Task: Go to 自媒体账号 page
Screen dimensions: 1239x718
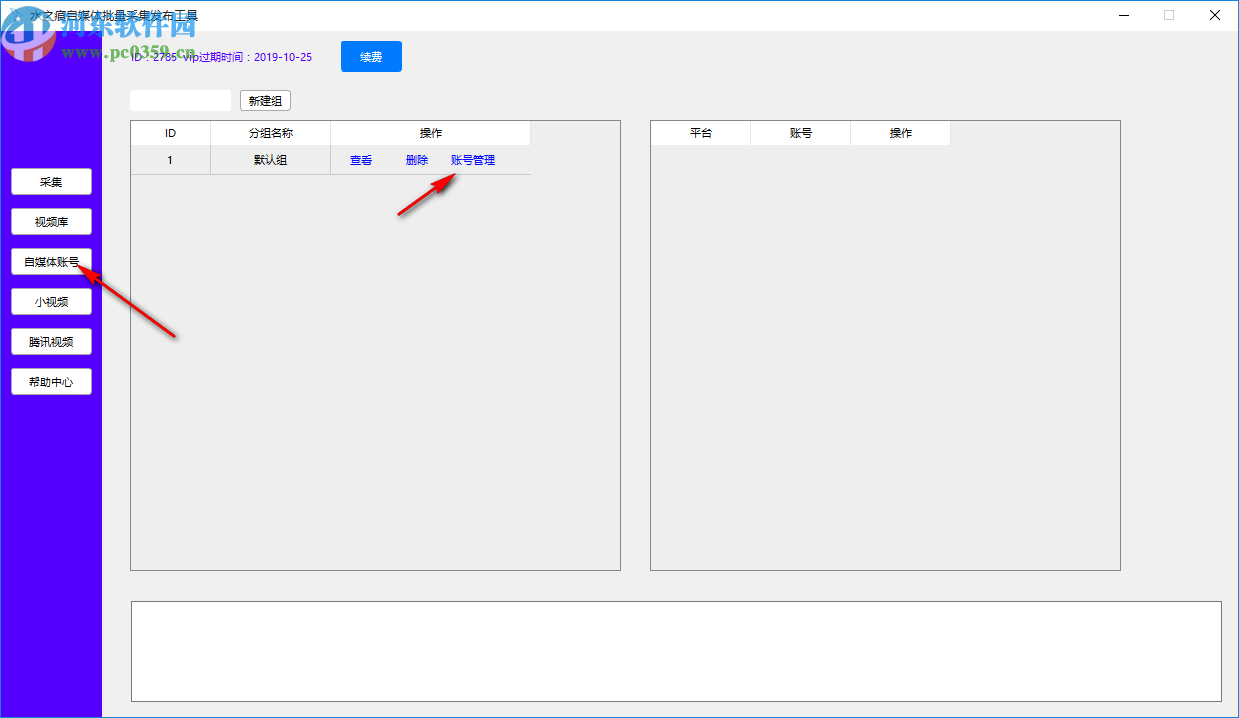Action: [51, 262]
